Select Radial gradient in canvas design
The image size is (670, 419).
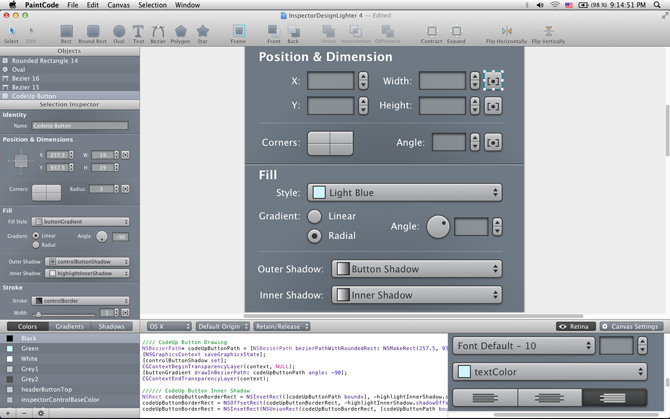(314, 236)
